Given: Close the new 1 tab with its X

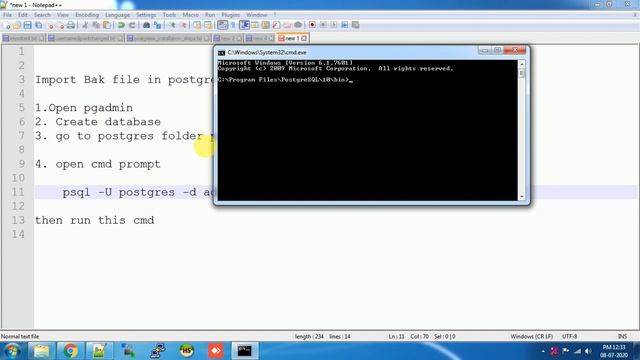Looking at the screenshot, I should [304, 38].
